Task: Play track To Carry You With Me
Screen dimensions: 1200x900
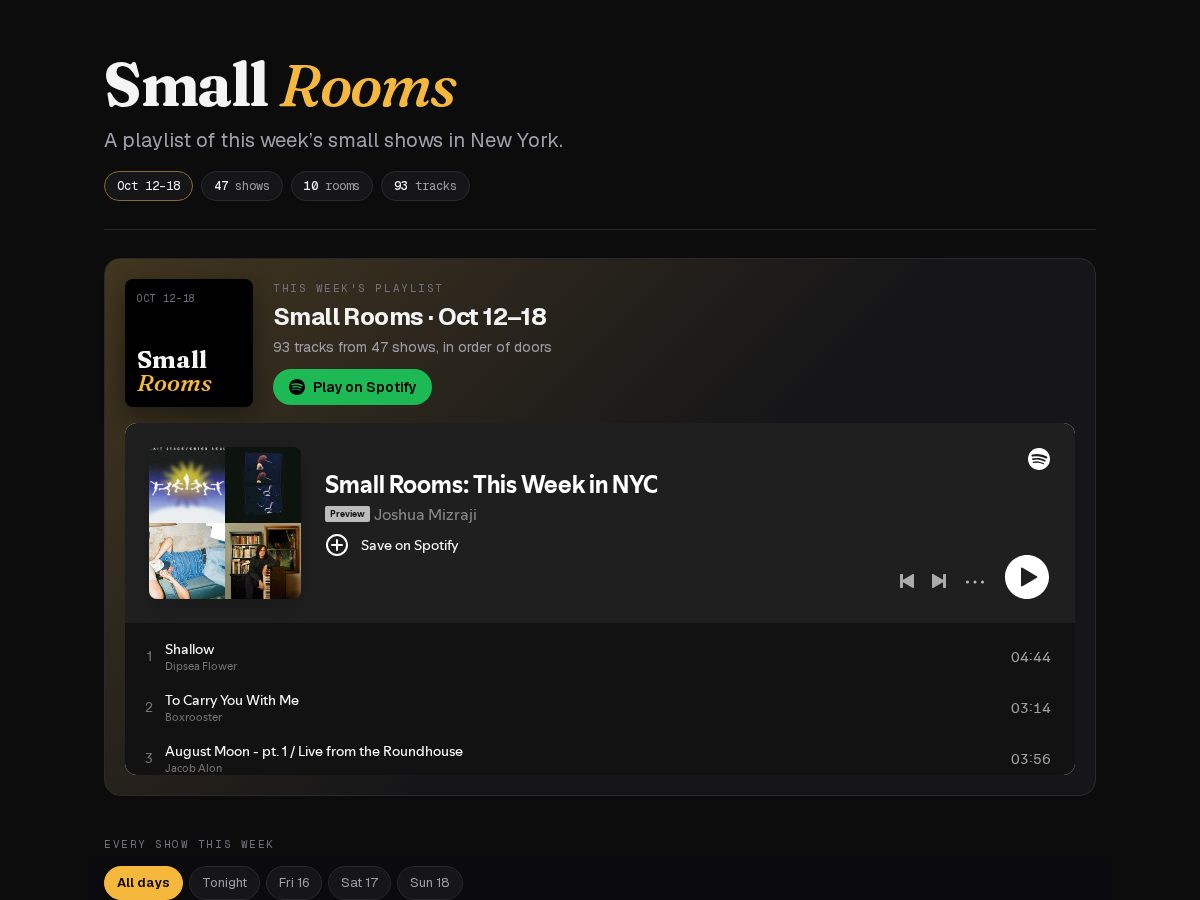Action: coord(600,708)
